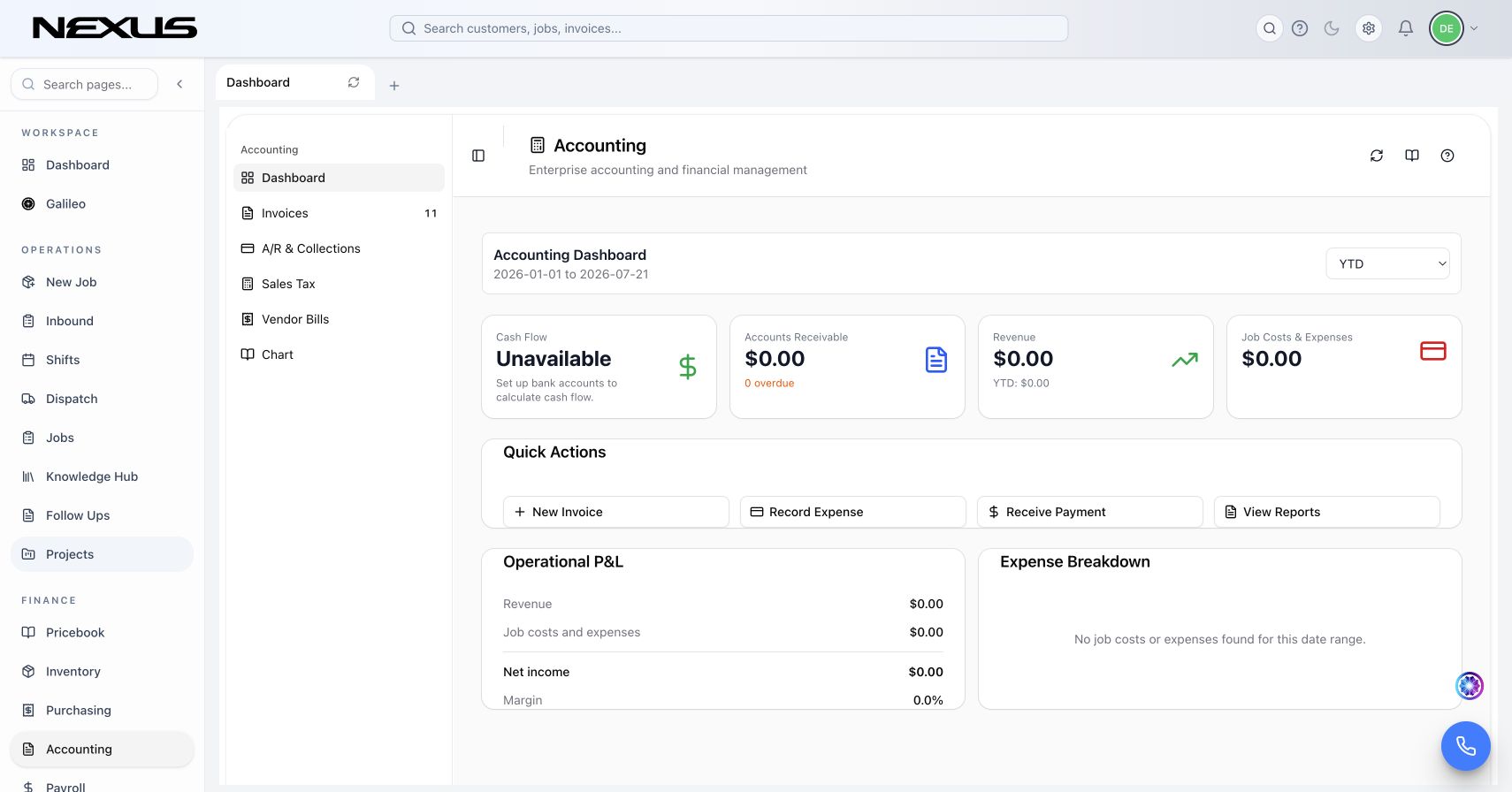Image resolution: width=1512 pixels, height=792 pixels.
Task: Open Invoices in Accounting sub-navigation
Action: click(339, 213)
